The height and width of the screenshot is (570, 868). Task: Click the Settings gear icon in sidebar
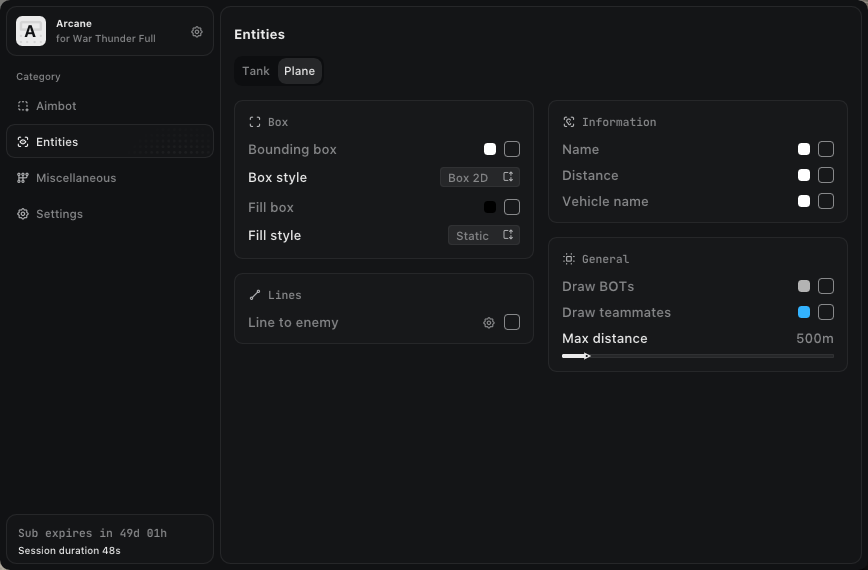click(23, 214)
